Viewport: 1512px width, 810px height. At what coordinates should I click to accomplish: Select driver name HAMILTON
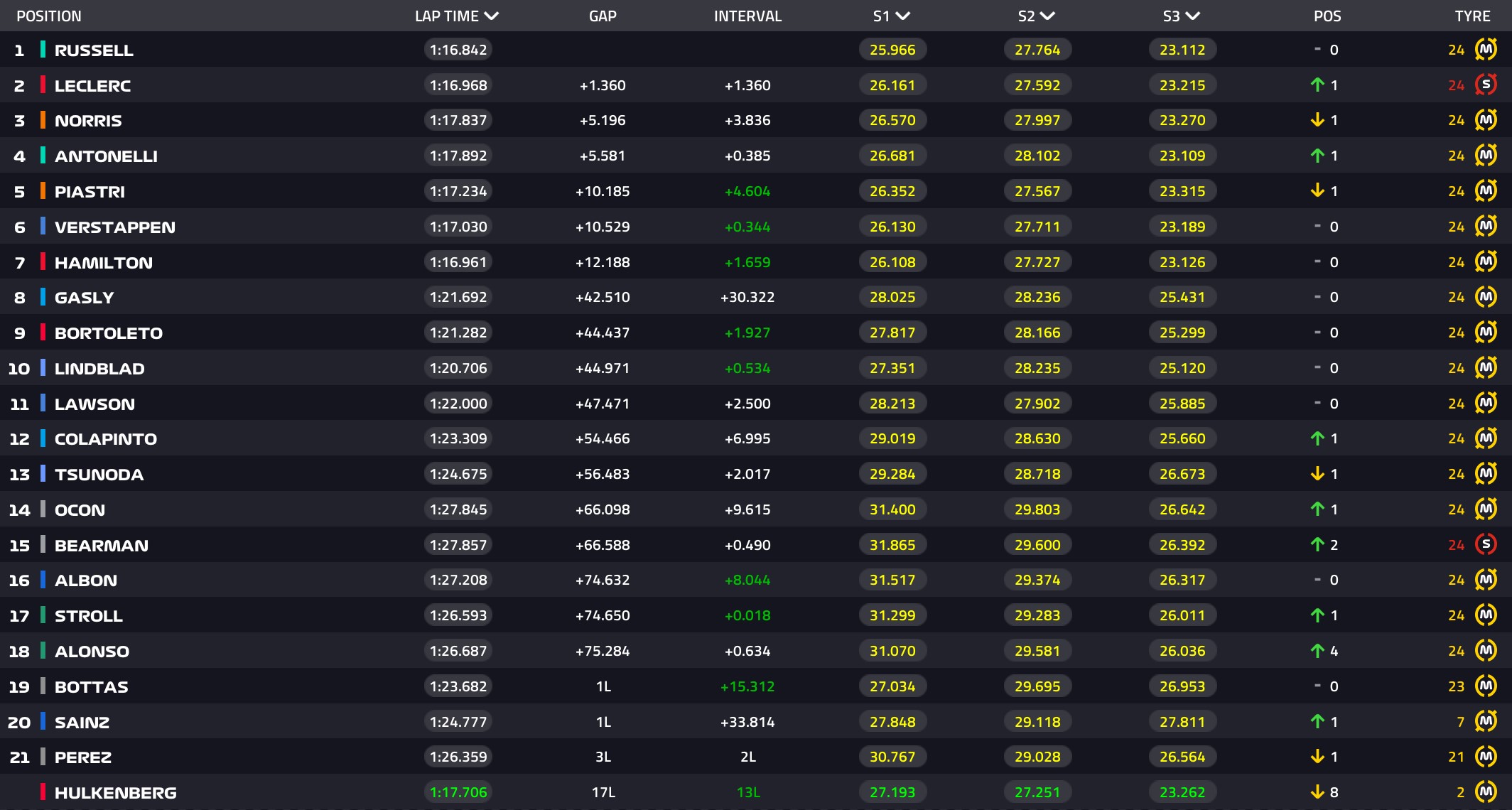click(x=104, y=263)
